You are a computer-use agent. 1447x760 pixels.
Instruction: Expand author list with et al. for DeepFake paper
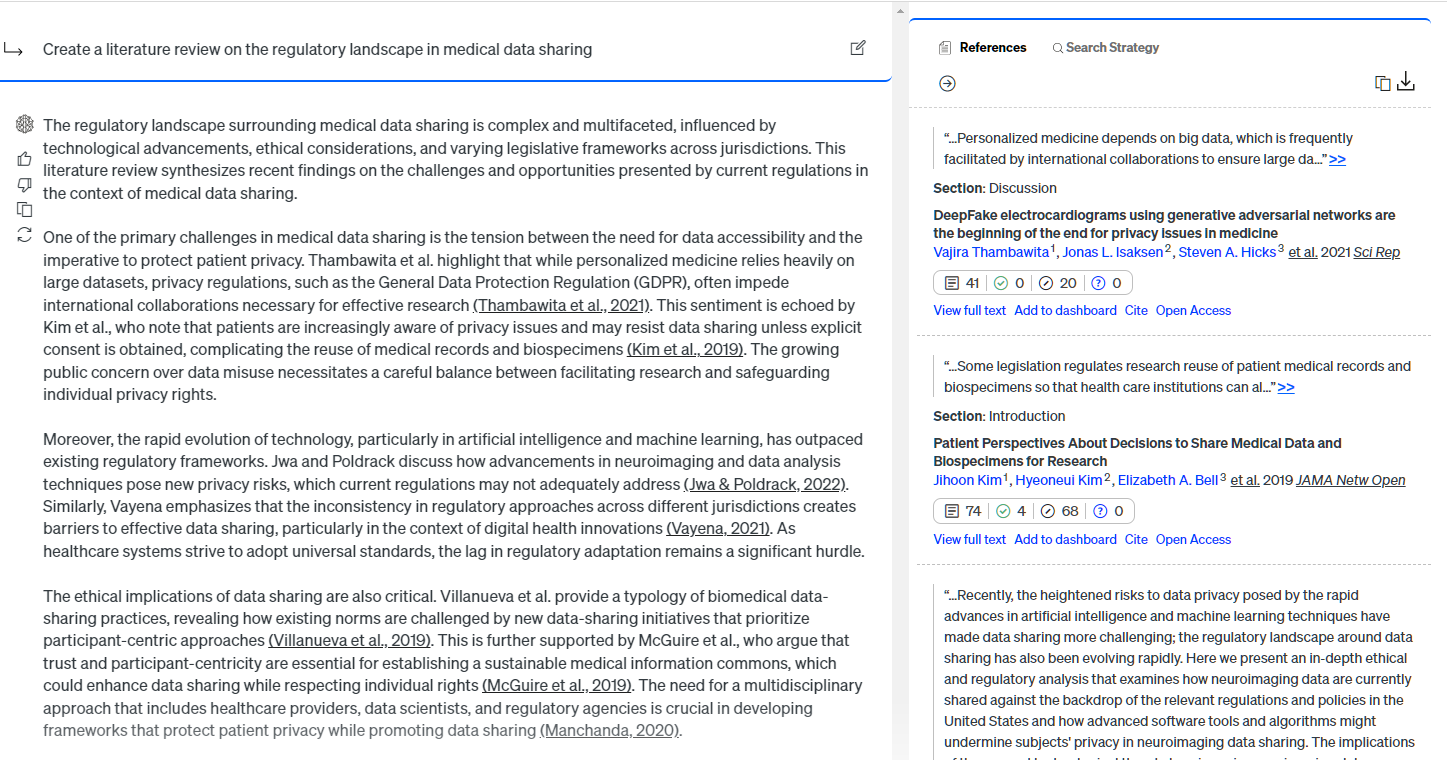[x=1302, y=252]
